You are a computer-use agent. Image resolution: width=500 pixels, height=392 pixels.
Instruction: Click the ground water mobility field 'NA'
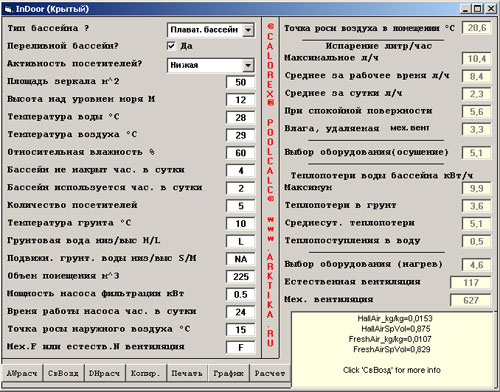click(241, 259)
